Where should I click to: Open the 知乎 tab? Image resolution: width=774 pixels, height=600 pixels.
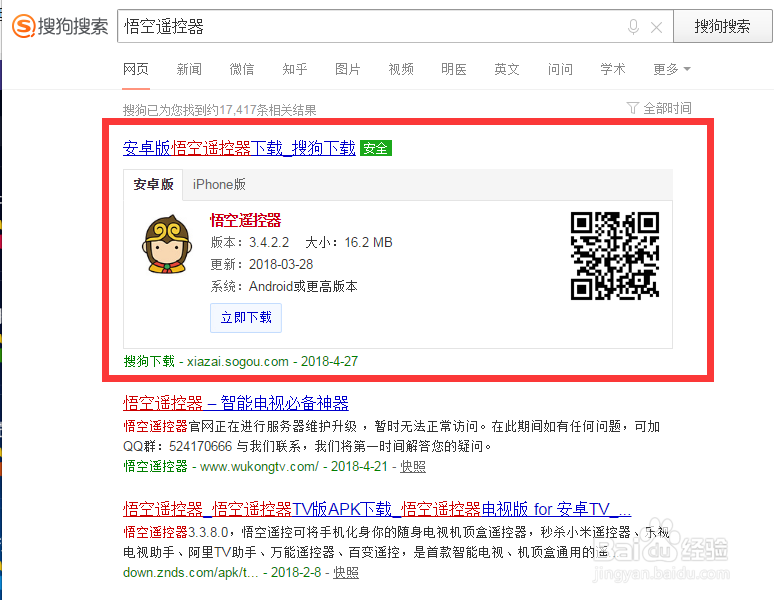click(295, 69)
